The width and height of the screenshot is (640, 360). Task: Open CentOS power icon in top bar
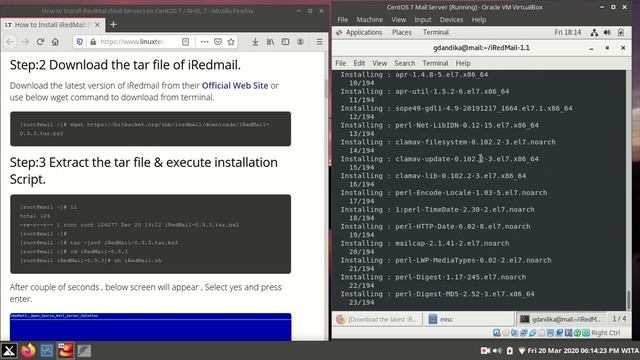click(621, 32)
